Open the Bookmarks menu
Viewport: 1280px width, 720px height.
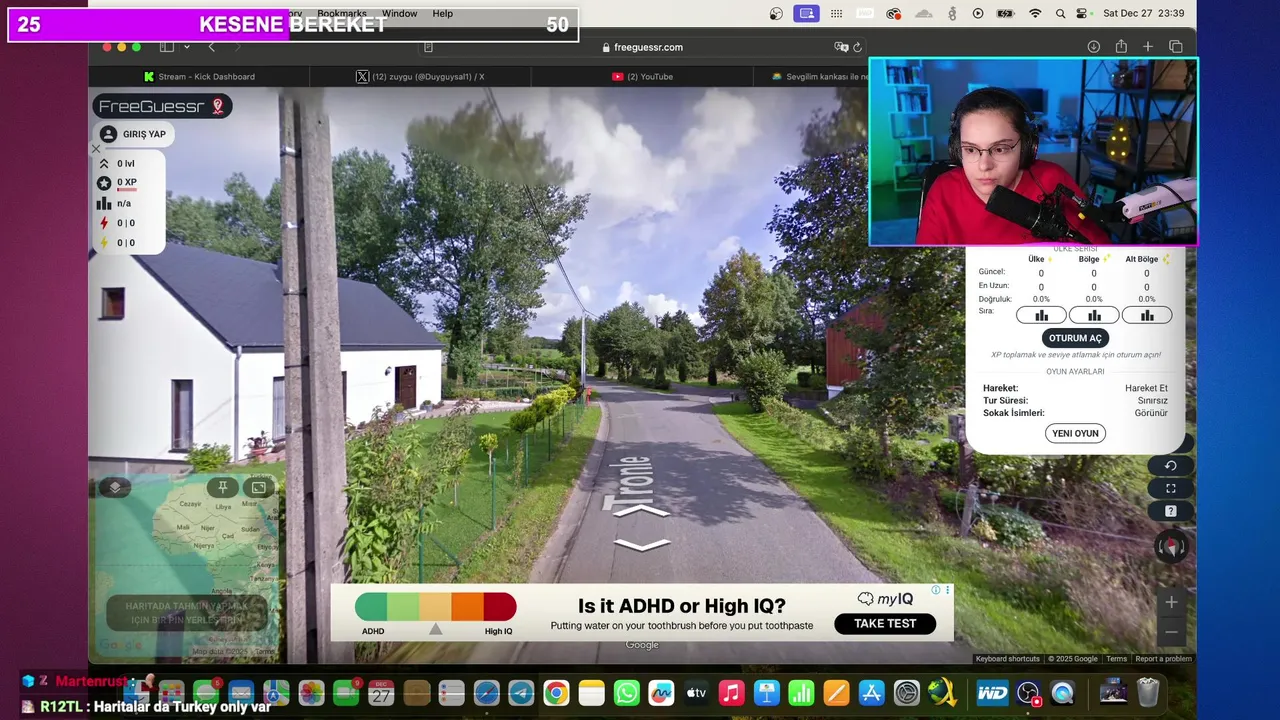pos(342,13)
